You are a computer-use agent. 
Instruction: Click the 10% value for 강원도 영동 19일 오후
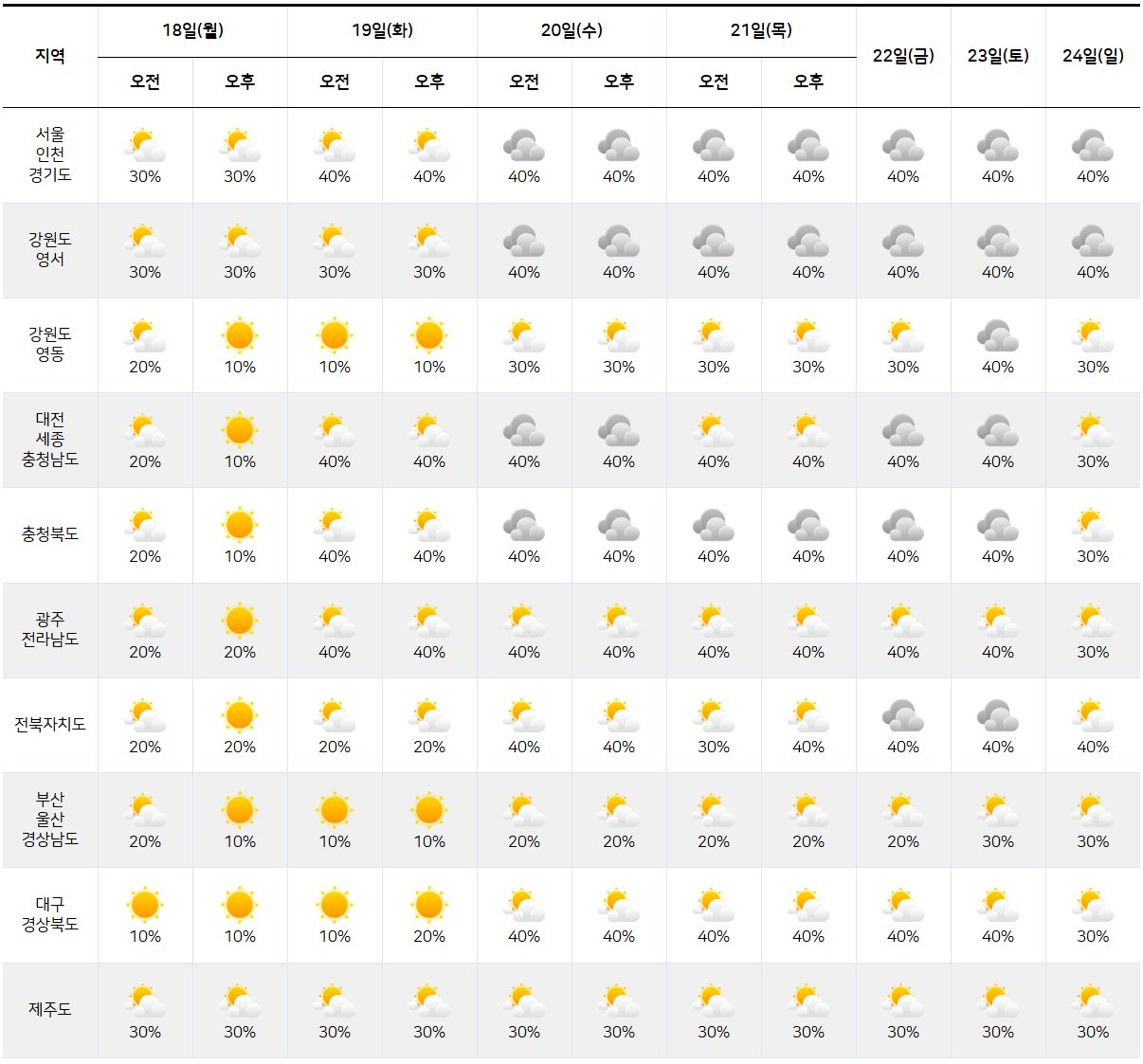[429, 367]
